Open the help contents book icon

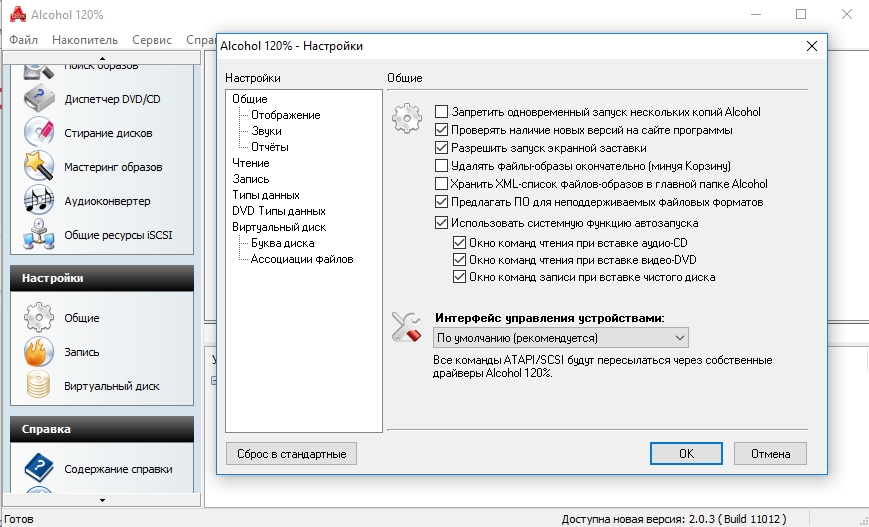[39, 469]
